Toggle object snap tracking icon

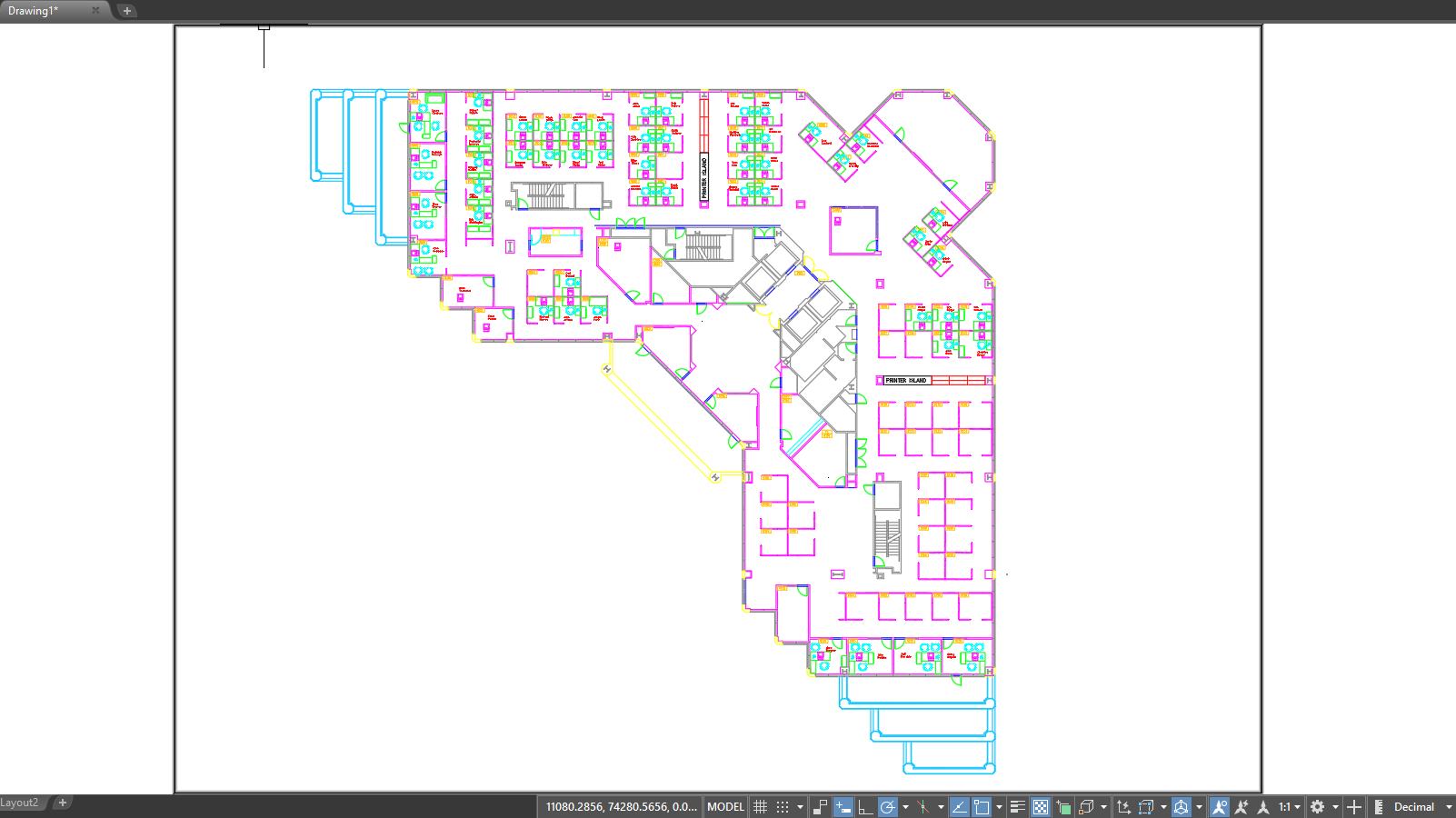(x=959, y=807)
